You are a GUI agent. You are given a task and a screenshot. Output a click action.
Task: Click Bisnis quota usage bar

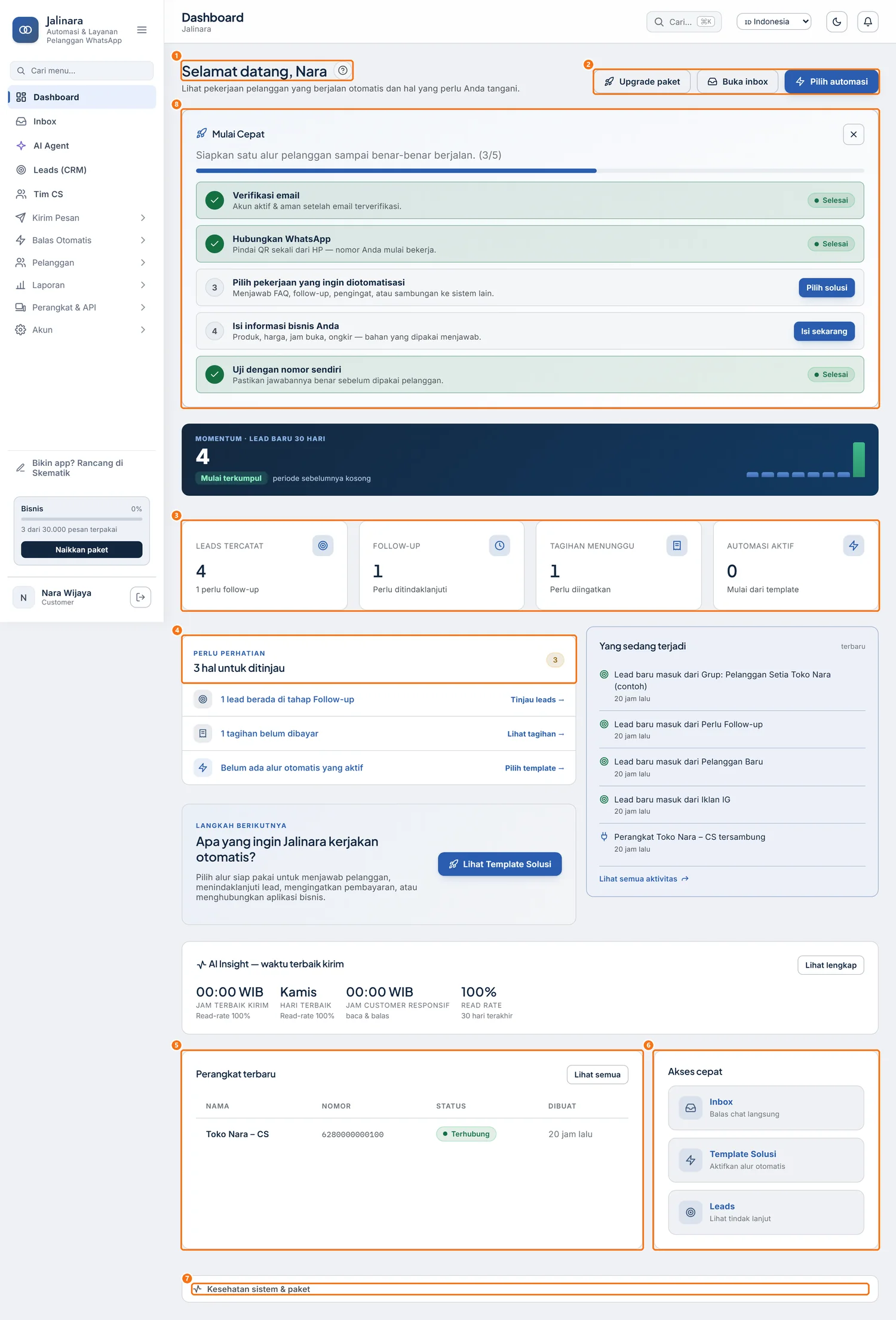click(x=82, y=520)
